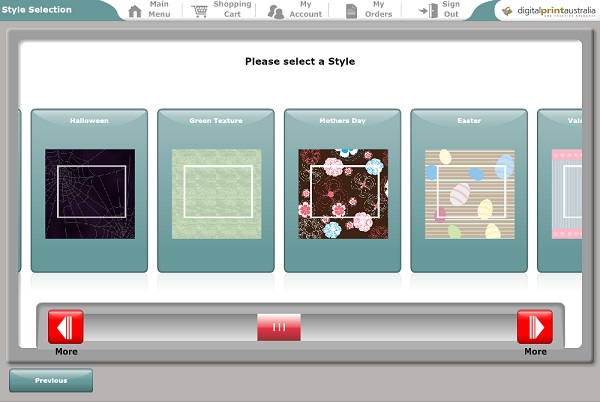Open the Shopping Cart text link
The width and height of the screenshot is (600, 402).
tap(232, 9)
